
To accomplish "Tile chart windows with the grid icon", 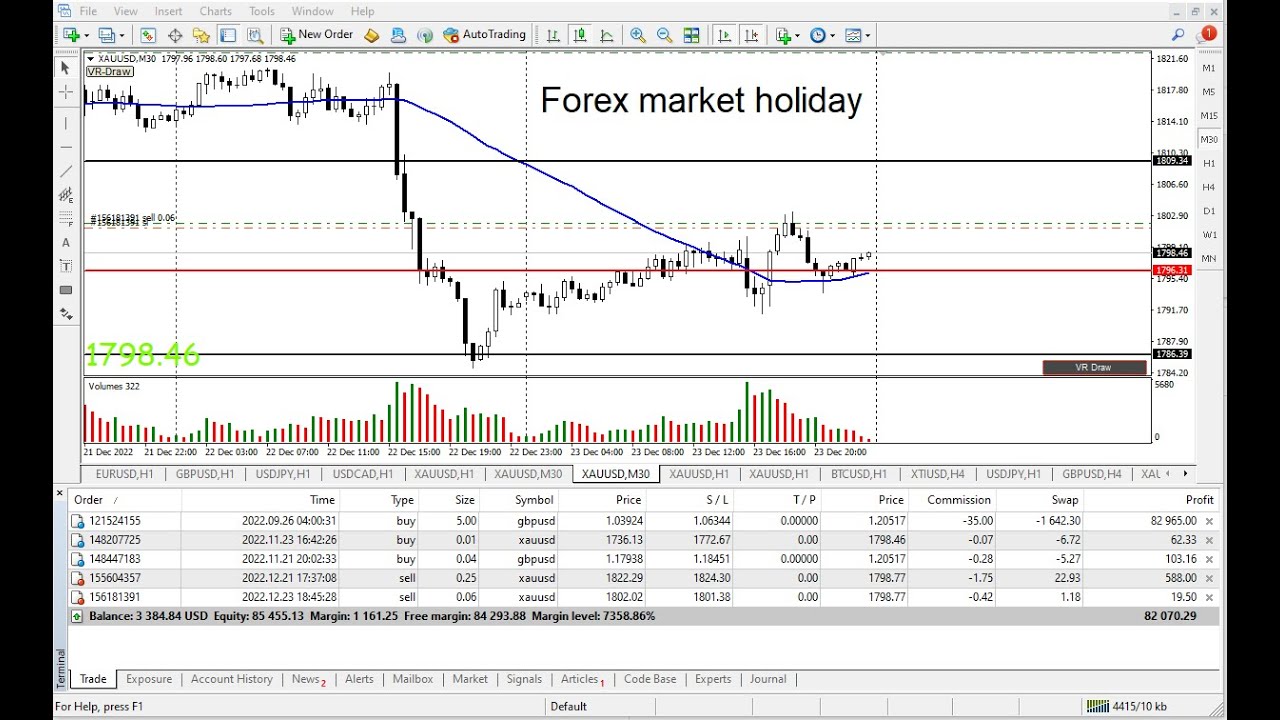I will tap(691, 35).
